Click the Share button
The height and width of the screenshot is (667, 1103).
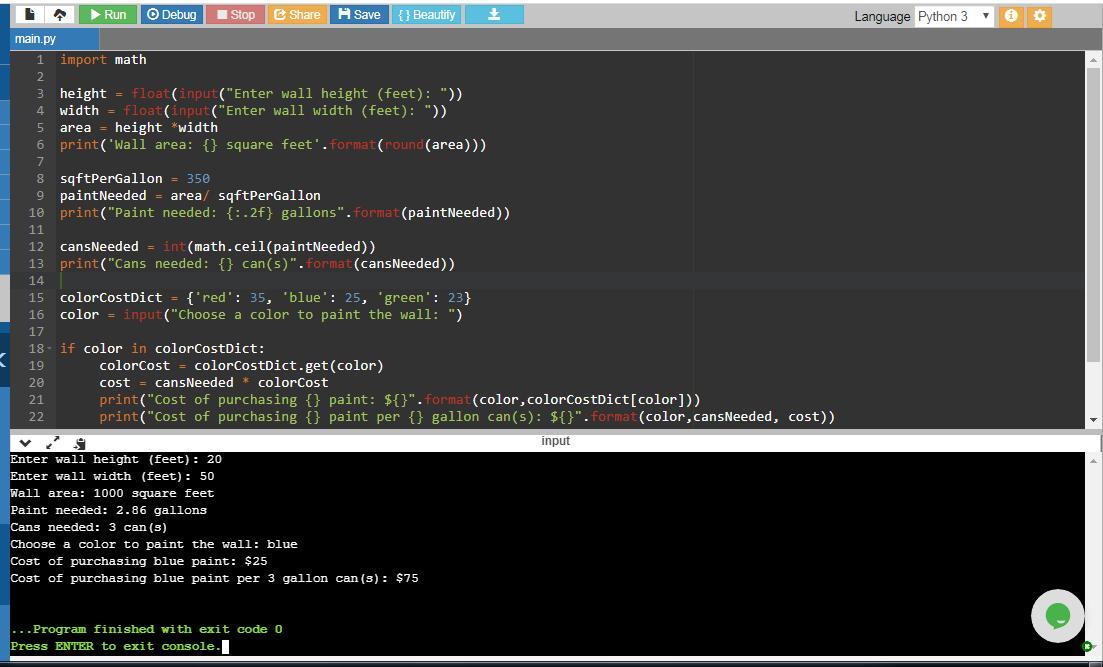click(x=297, y=15)
